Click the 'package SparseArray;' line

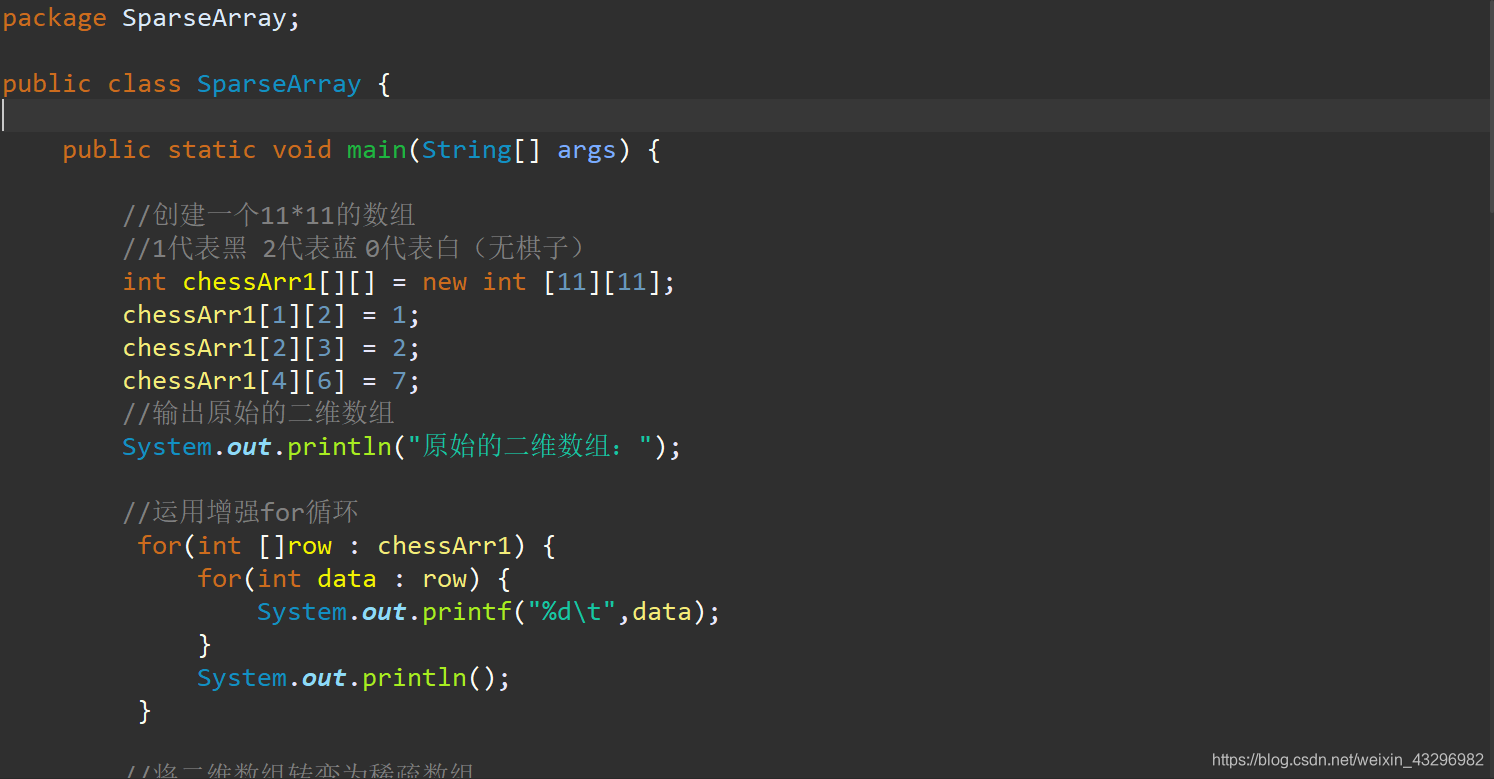[x=151, y=18]
